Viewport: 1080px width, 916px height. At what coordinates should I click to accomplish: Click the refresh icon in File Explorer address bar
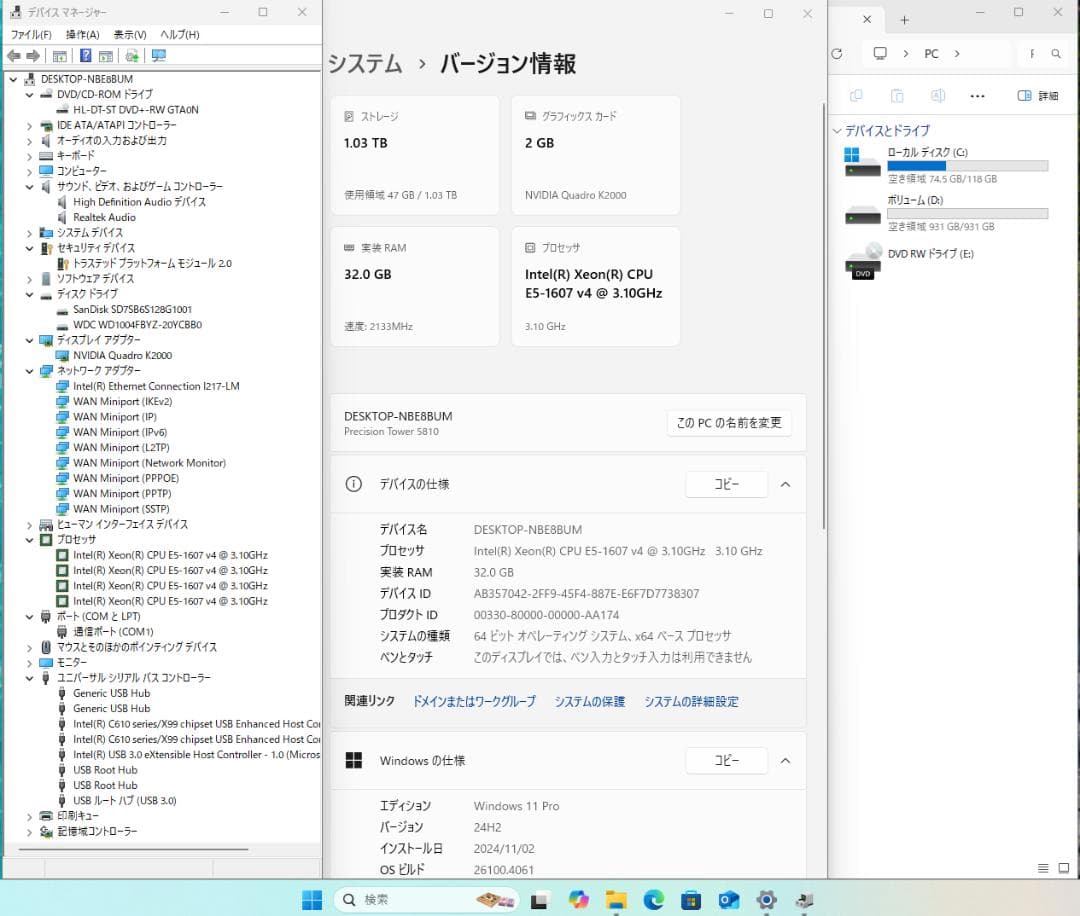(837, 54)
